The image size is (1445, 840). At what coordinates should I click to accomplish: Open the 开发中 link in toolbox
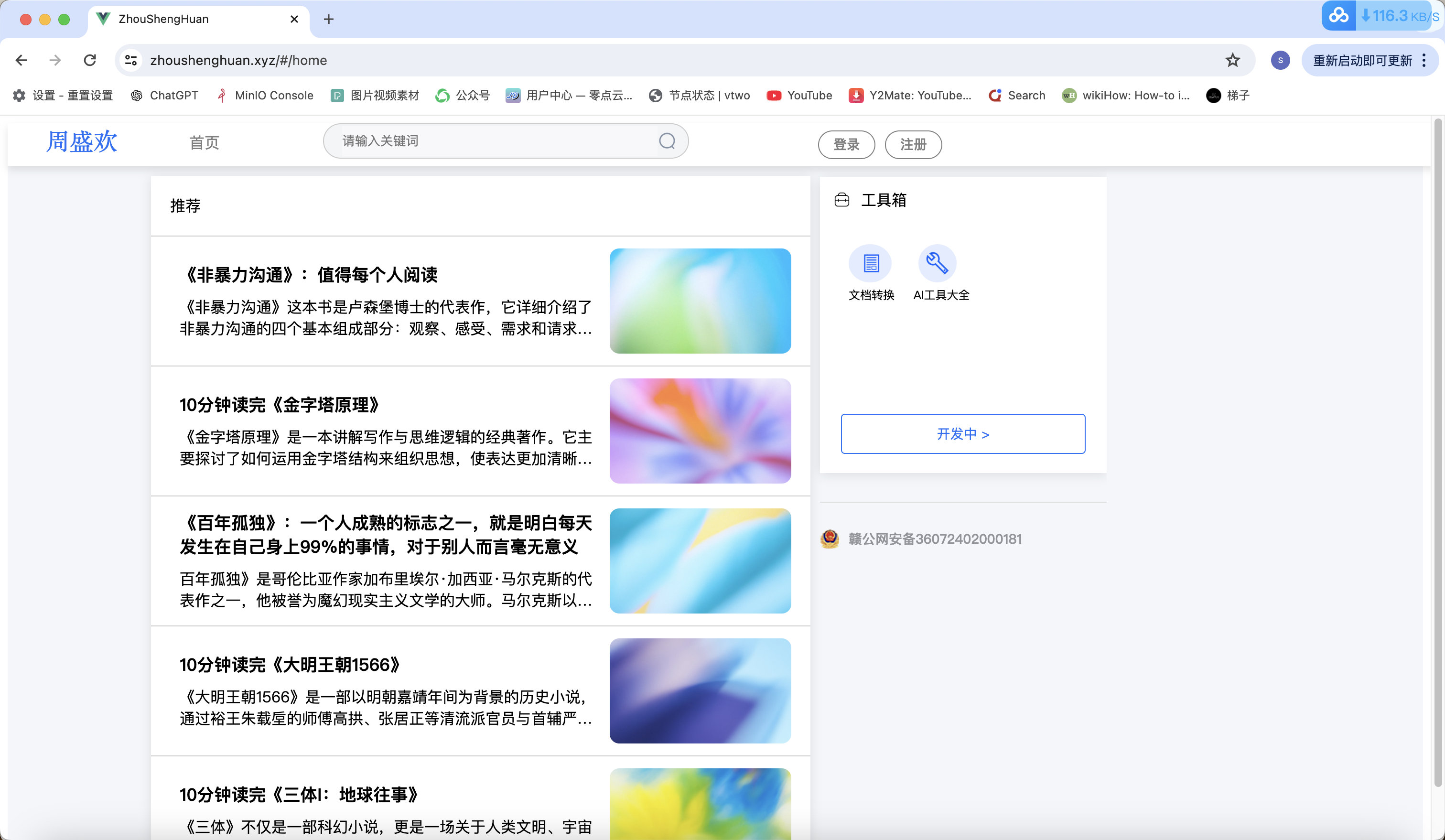click(962, 434)
